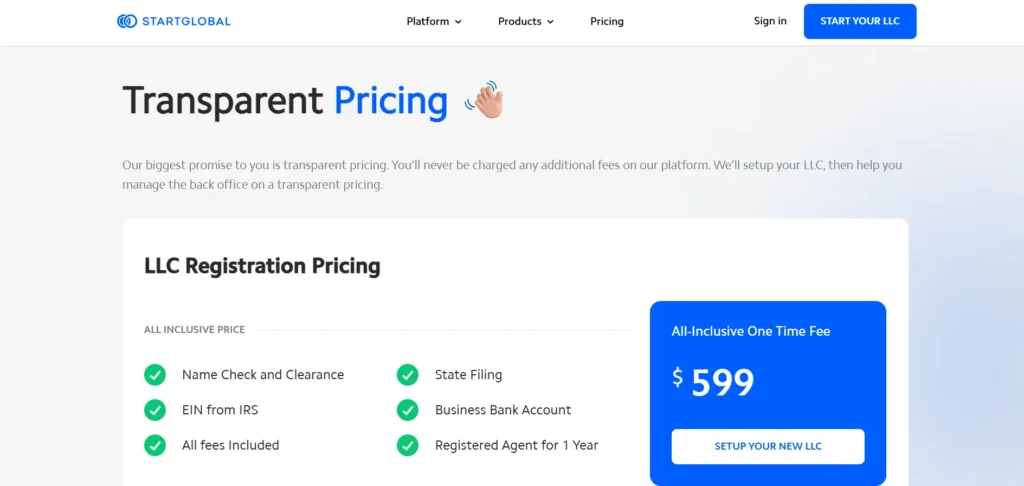Click the green checkmark beside Name Check and Clearance

(x=155, y=375)
